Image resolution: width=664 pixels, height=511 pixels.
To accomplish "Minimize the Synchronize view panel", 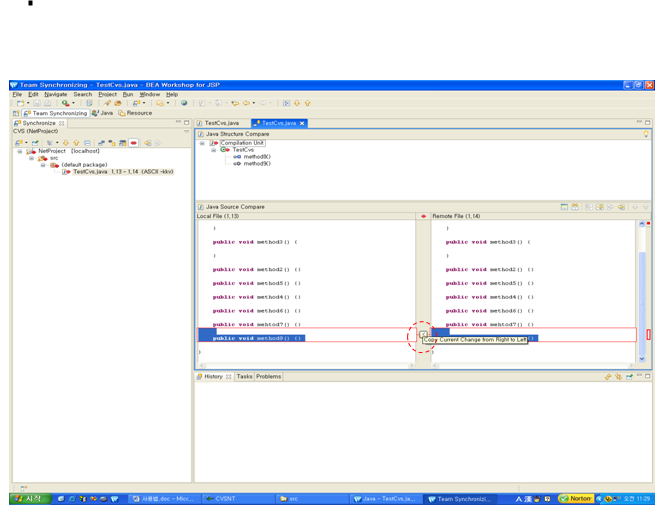I will click(178, 122).
